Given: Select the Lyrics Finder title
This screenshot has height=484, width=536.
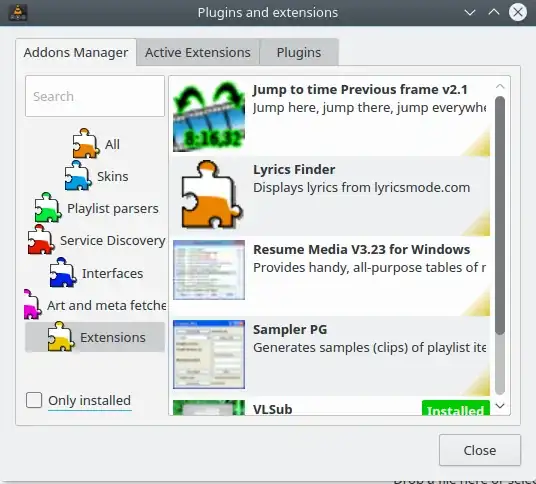Looking at the screenshot, I should pos(294,170).
